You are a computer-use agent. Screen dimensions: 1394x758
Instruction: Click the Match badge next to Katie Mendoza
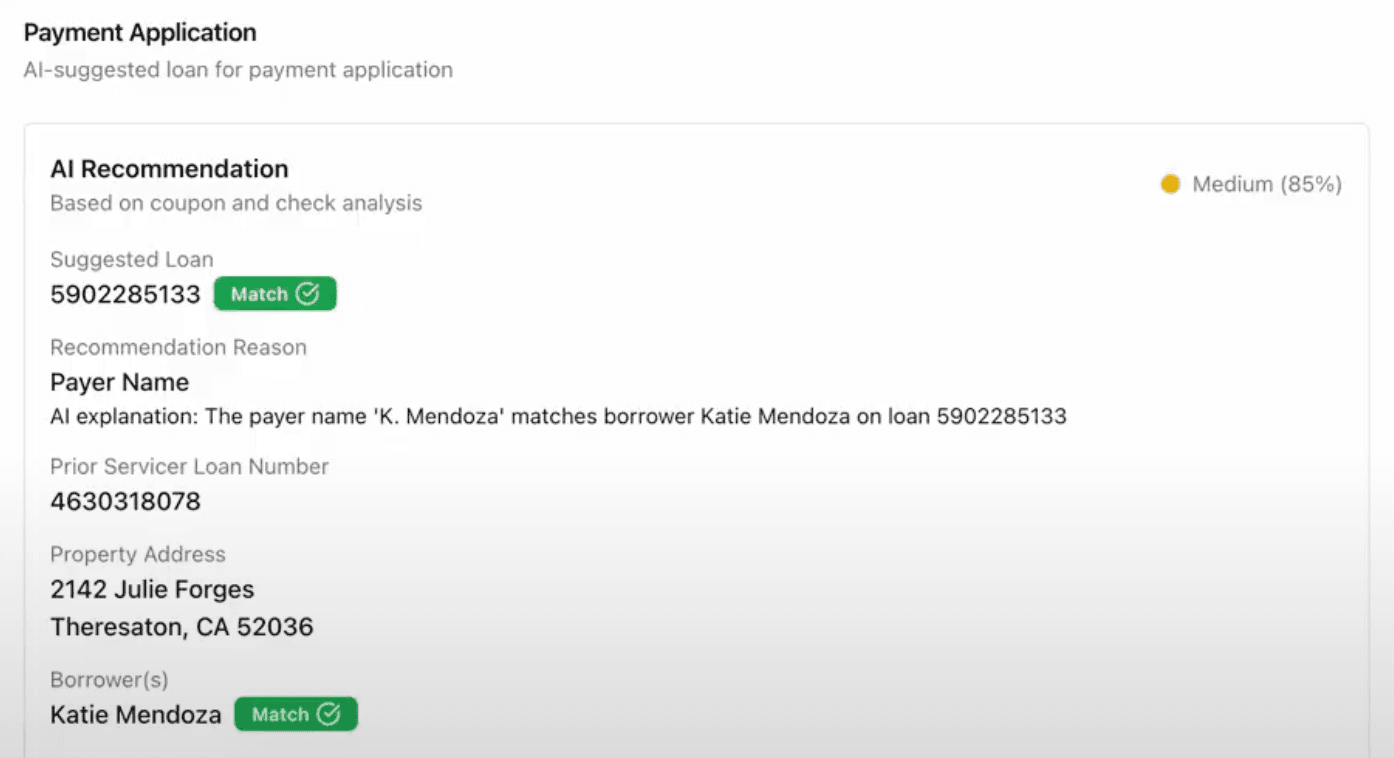click(x=296, y=714)
